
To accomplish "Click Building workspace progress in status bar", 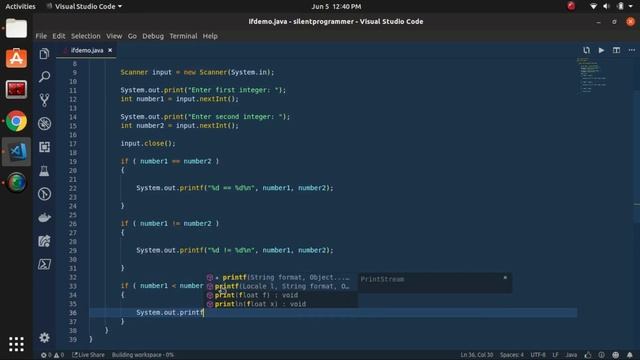I will point(143,355).
